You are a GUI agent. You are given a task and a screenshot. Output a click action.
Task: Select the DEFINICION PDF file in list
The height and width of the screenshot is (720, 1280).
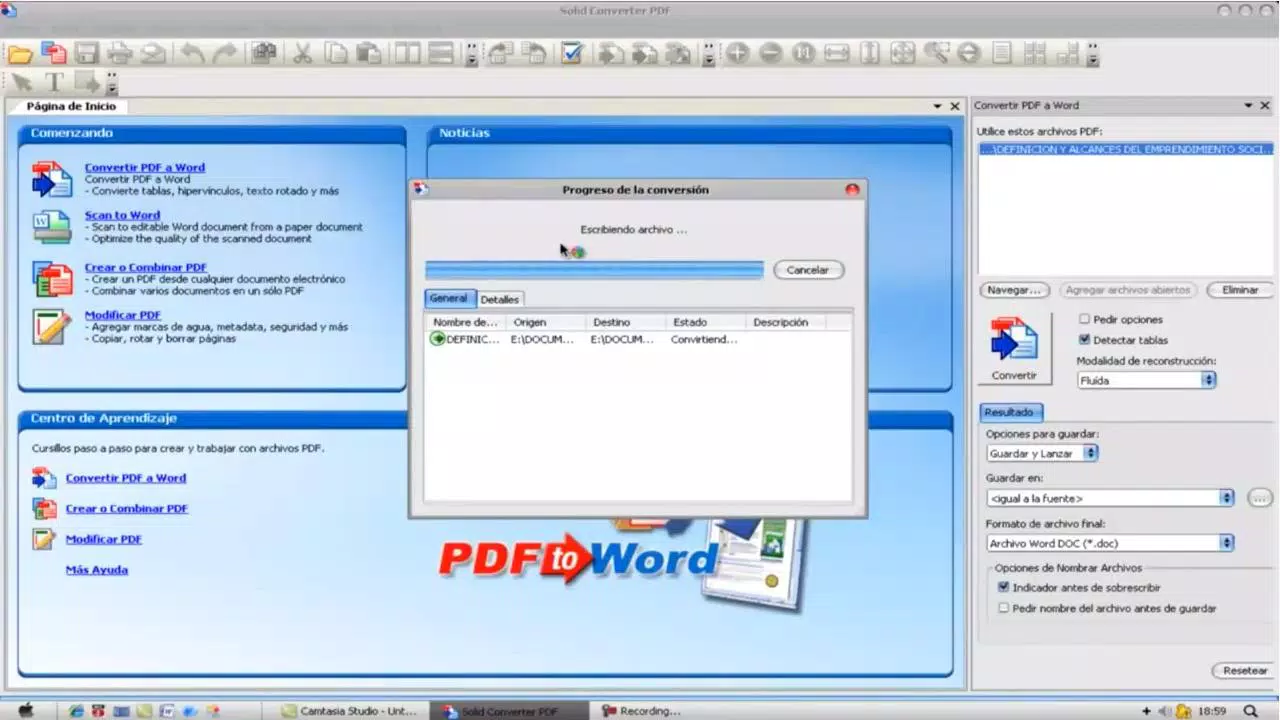tap(1126, 149)
